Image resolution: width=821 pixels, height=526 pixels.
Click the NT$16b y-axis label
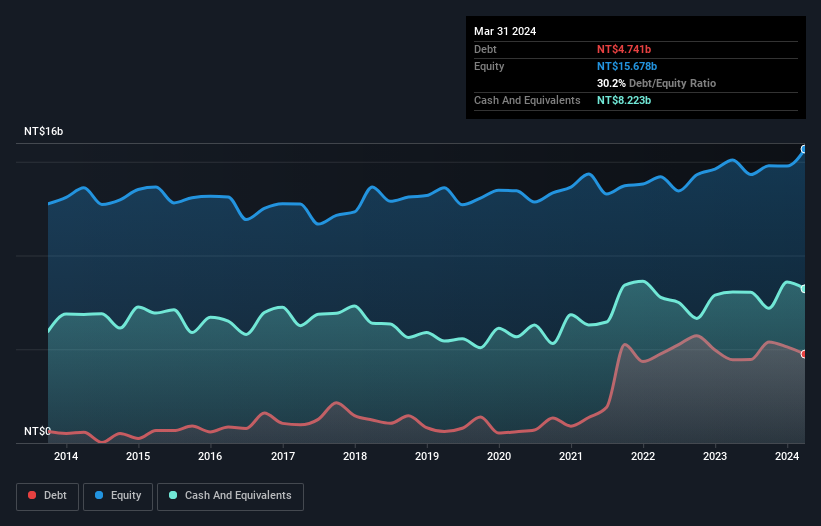tap(43, 131)
